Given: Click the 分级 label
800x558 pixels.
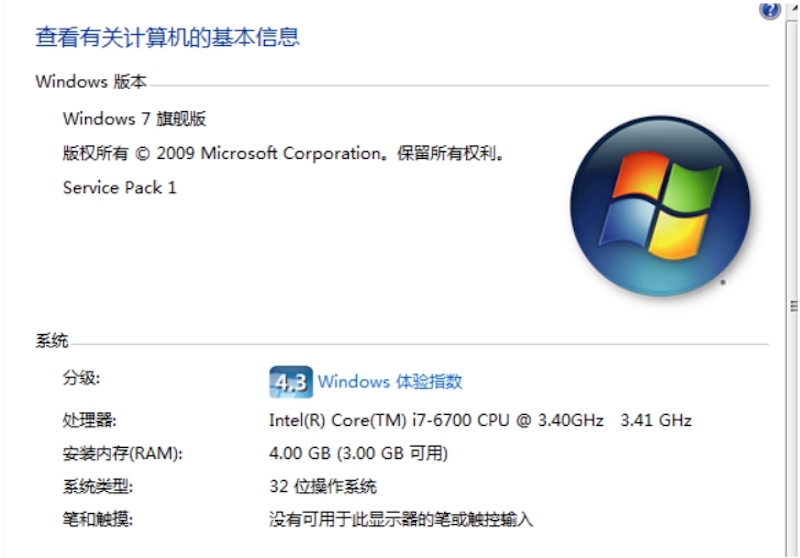Looking at the screenshot, I should click(82, 378).
